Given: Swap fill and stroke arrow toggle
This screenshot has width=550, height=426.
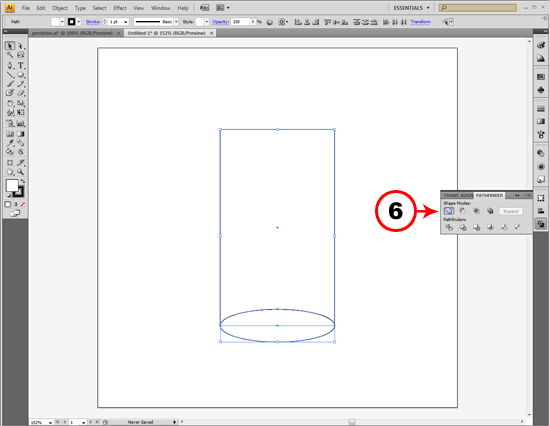Looking at the screenshot, I should click(23, 181).
